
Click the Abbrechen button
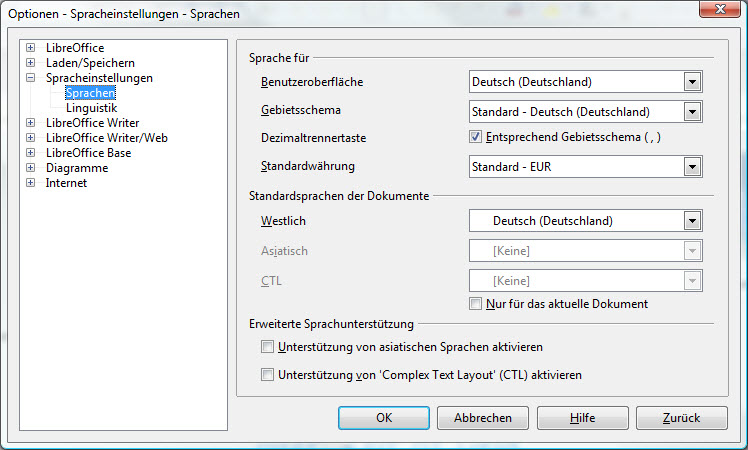coord(483,418)
